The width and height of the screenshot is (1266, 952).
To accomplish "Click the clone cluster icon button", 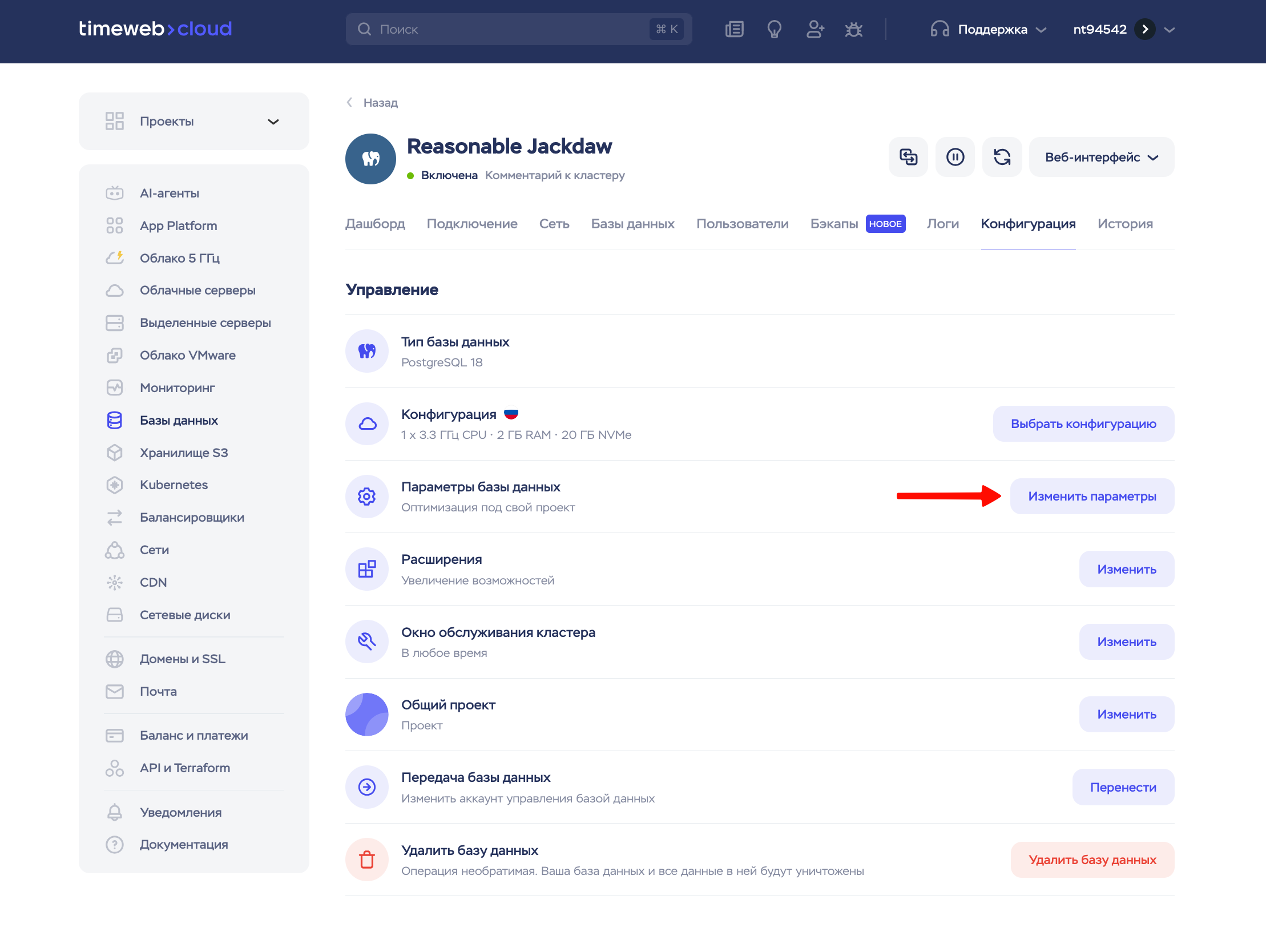I will [x=908, y=157].
